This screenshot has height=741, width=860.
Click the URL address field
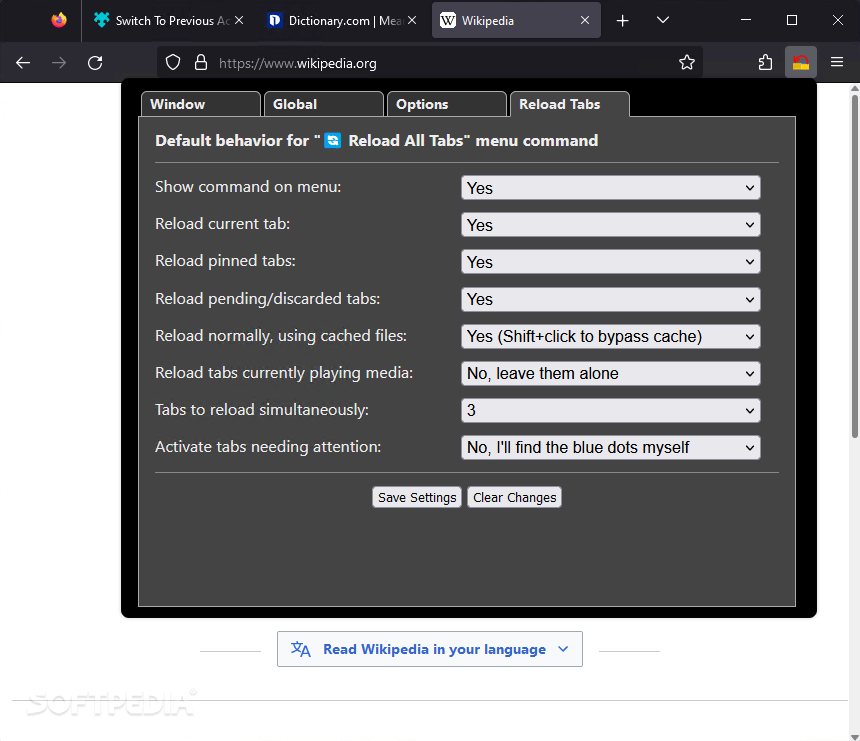pyautogui.click(x=431, y=63)
